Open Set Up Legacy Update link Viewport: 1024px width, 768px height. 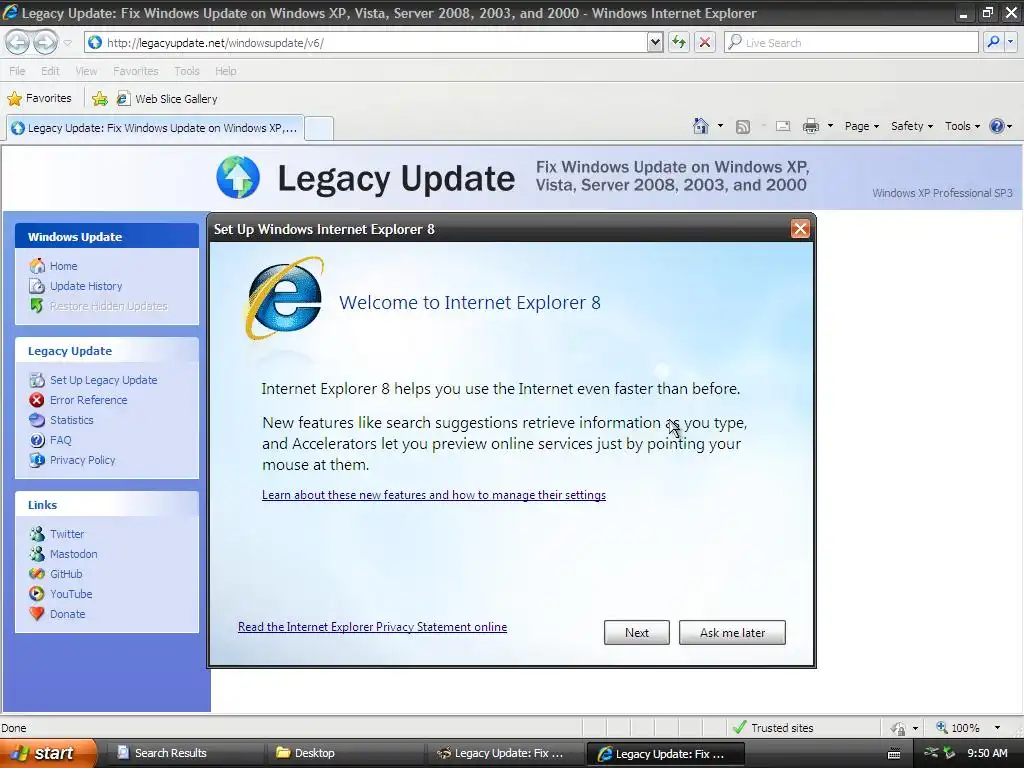[103, 380]
